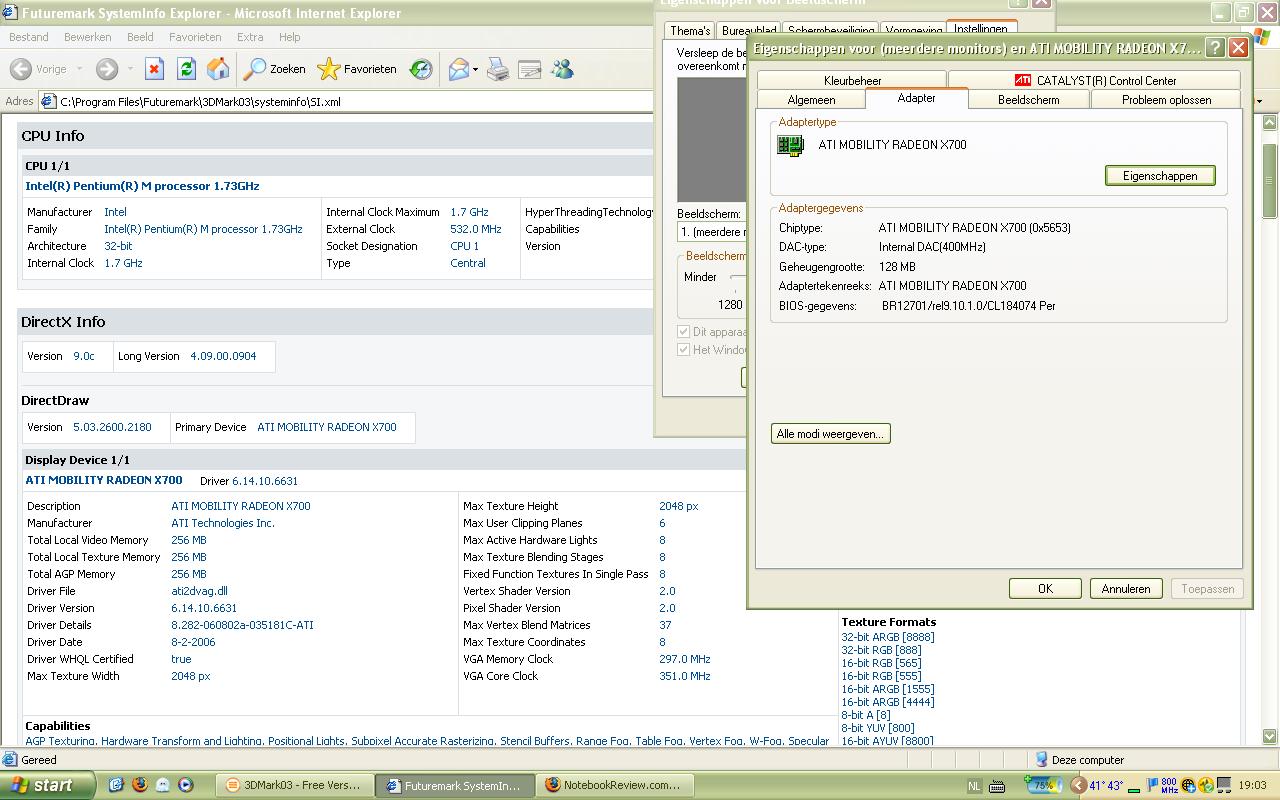This screenshot has width=1280, height=800.
Task: Click the Internet Explorer vertical scrollbar
Action: 1271,430
